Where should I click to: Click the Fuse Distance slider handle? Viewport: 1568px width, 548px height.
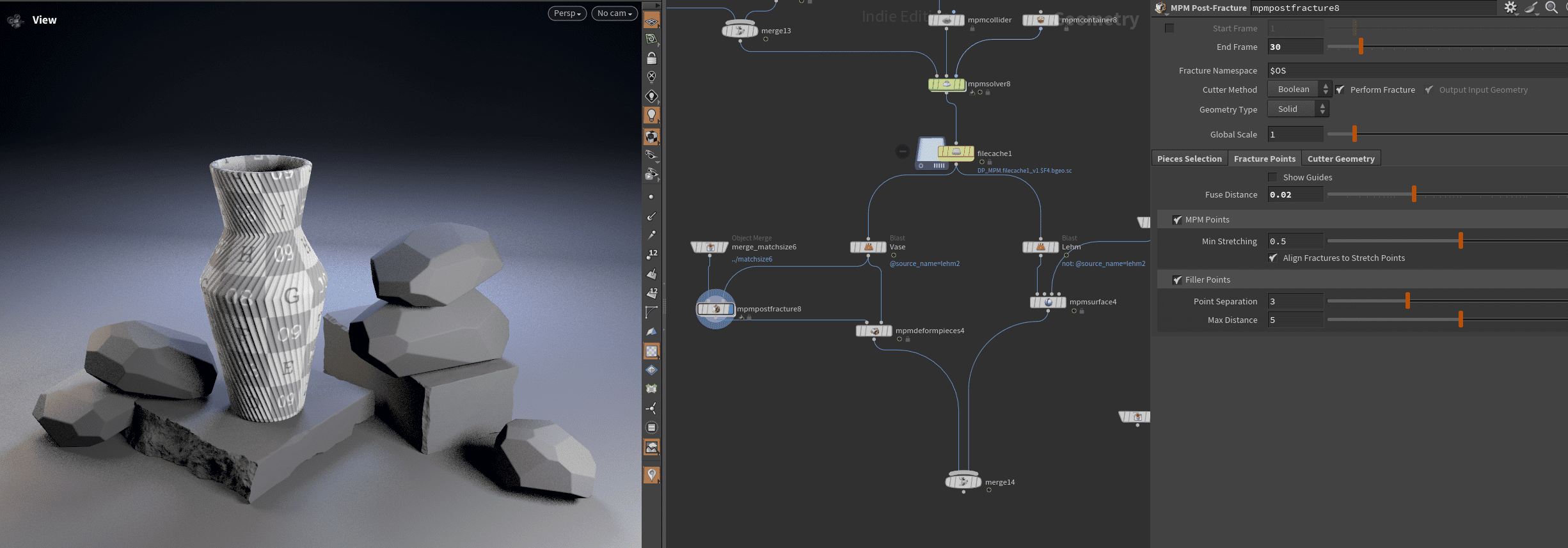pos(1414,194)
